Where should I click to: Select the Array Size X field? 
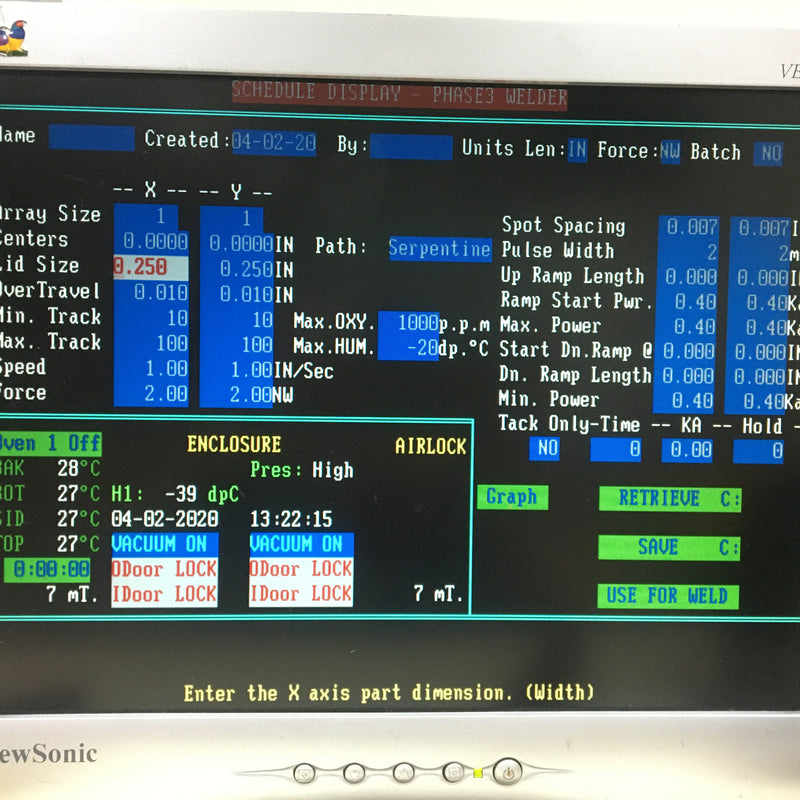[x=146, y=216]
